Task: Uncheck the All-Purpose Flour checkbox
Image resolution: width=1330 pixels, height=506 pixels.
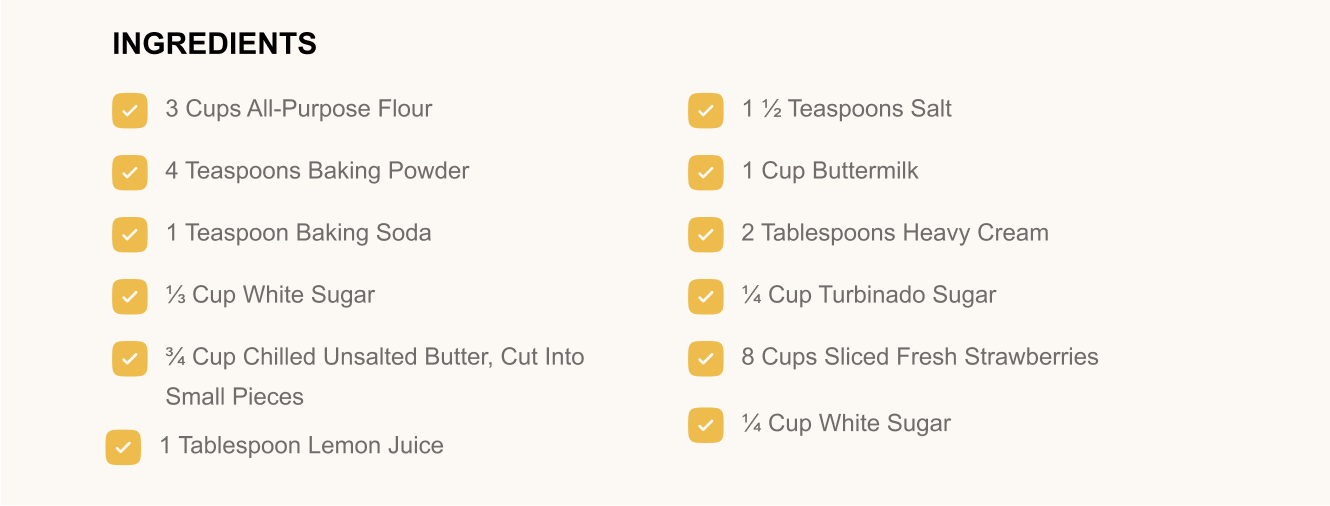Action: [130, 111]
